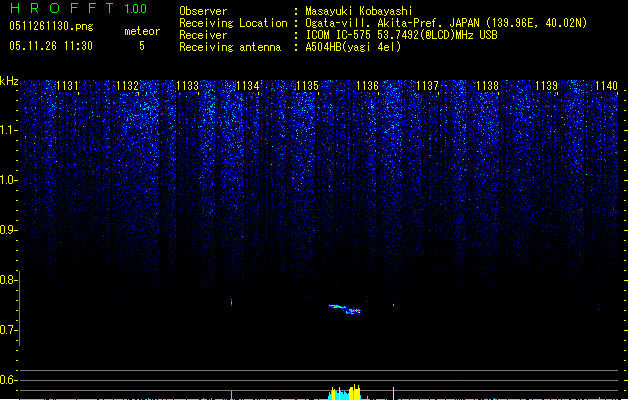Image resolution: width=629 pixels, height=400 pixels.
Task: Click the 1134 time marker
Action: 248,86
